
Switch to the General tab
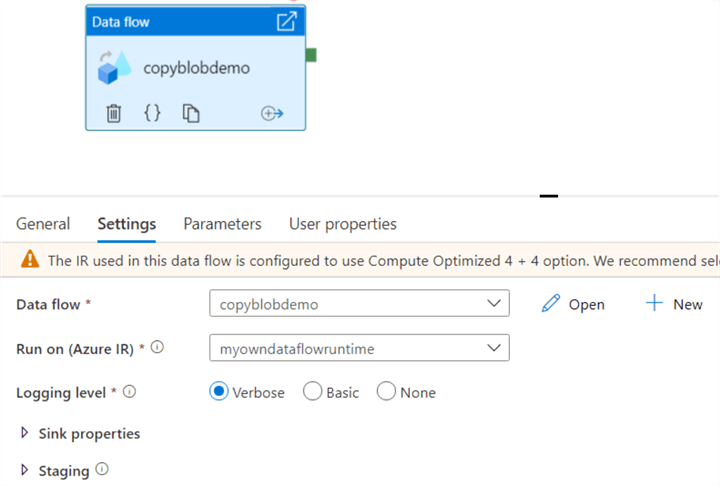tap(43, 224)
